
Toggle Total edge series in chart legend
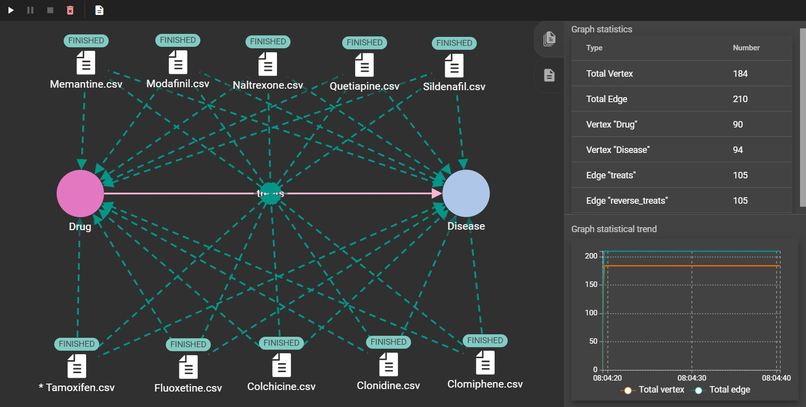pos(722,390)
